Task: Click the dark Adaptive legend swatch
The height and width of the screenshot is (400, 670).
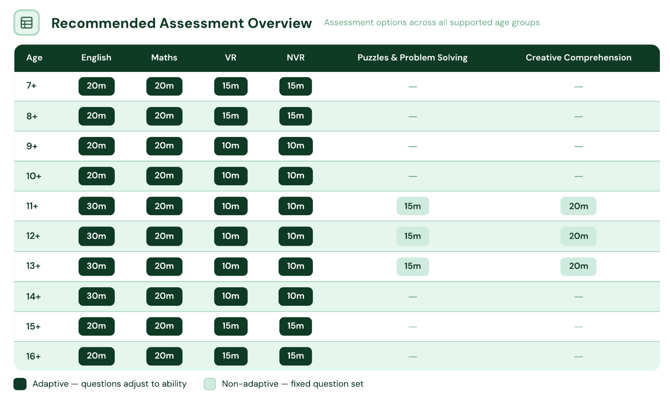Action: [20, 384]
